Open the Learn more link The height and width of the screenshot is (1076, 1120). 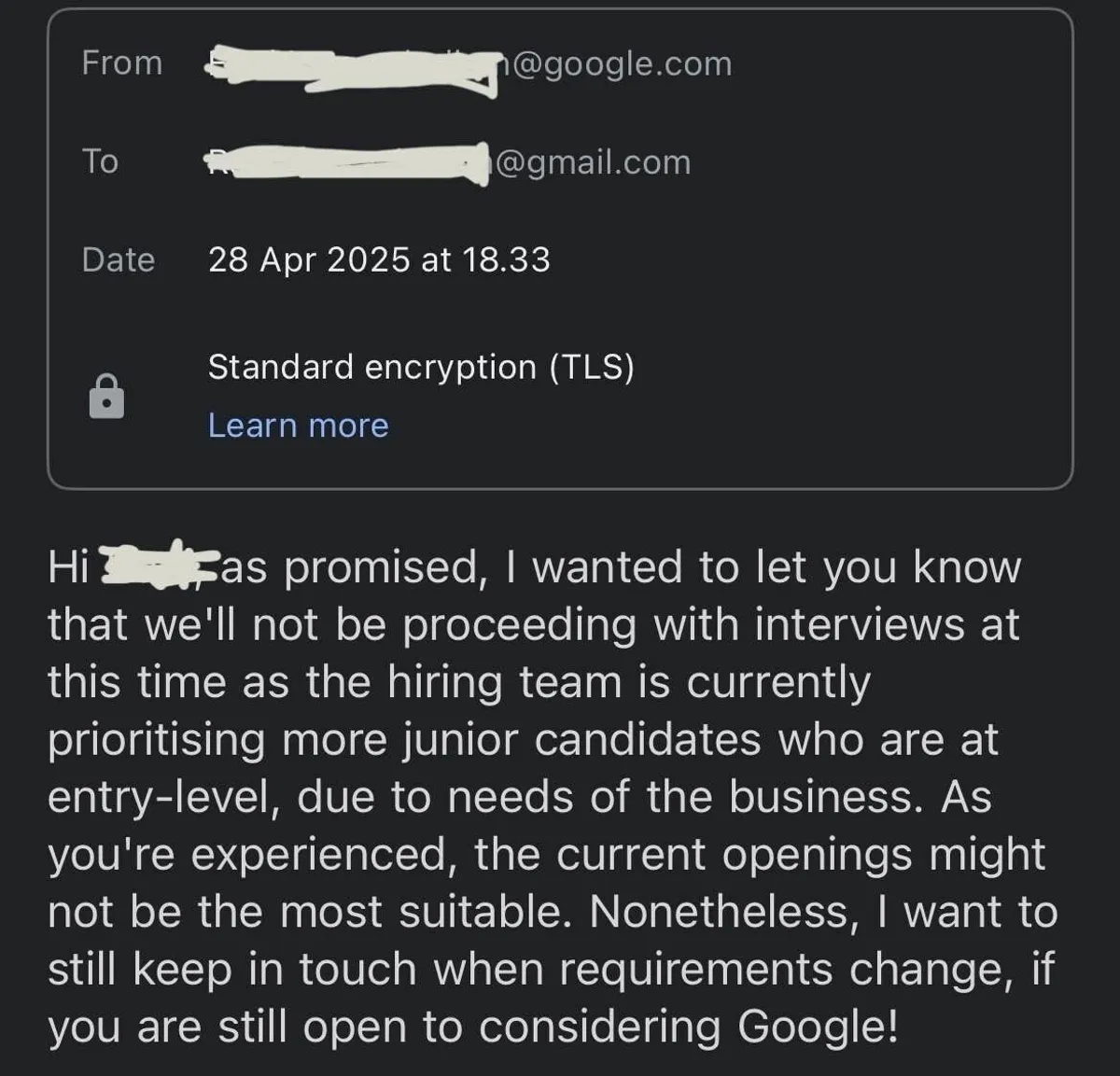(x=298, y=426)
